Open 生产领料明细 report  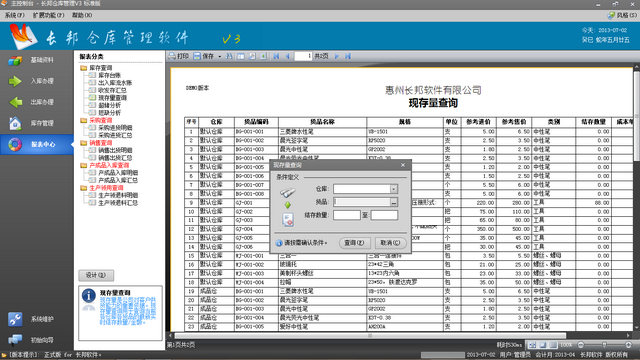tap(118, 195)
